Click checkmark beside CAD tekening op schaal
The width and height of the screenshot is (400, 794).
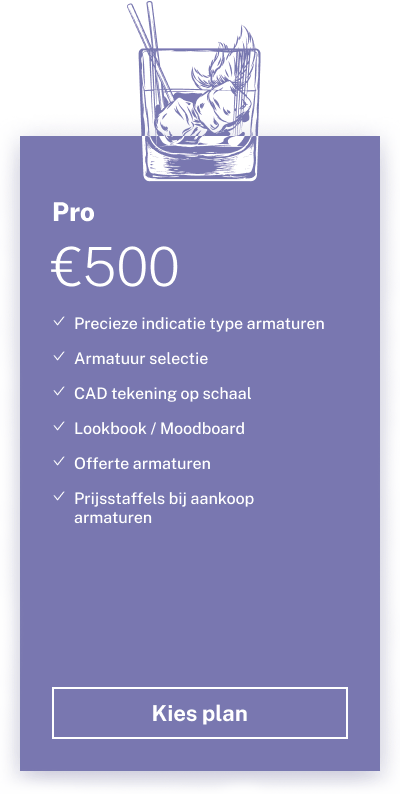tap(59, 391)
